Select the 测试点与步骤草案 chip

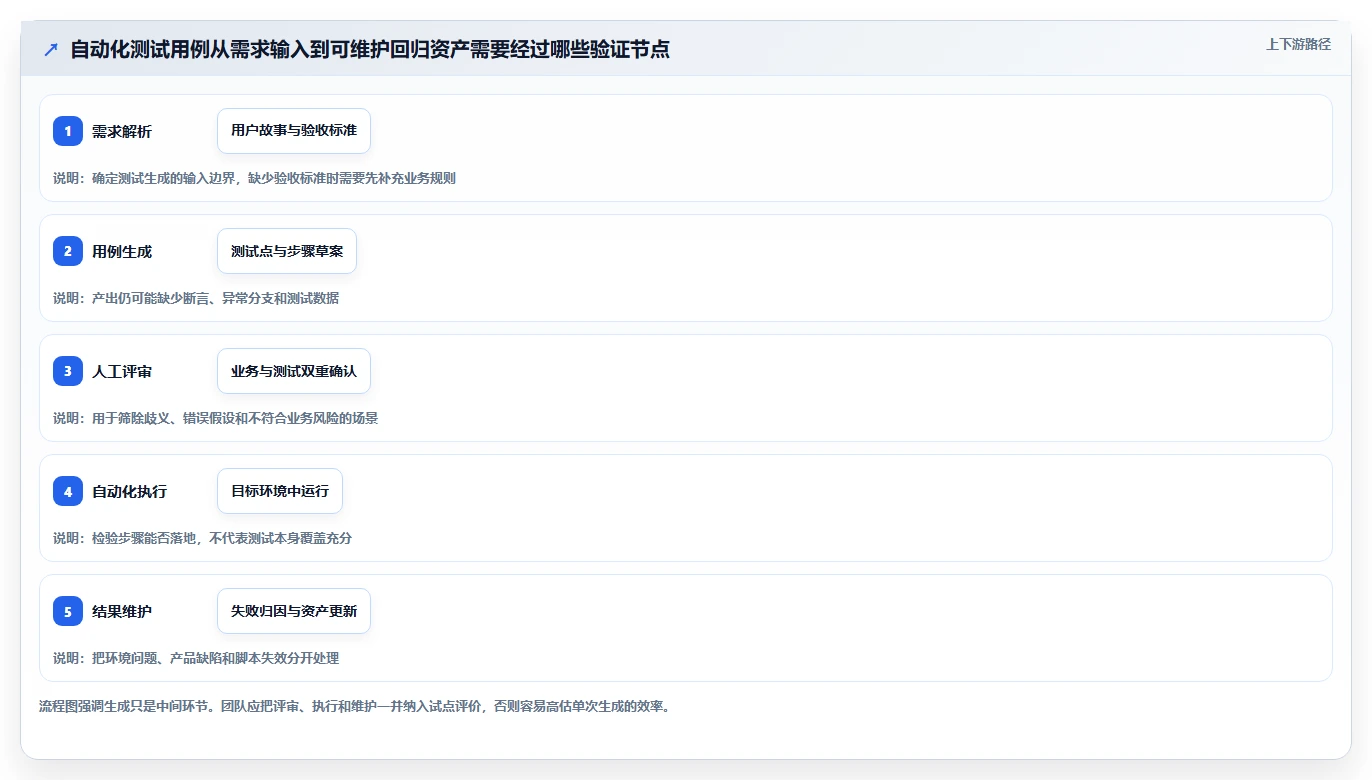point(287,251)
